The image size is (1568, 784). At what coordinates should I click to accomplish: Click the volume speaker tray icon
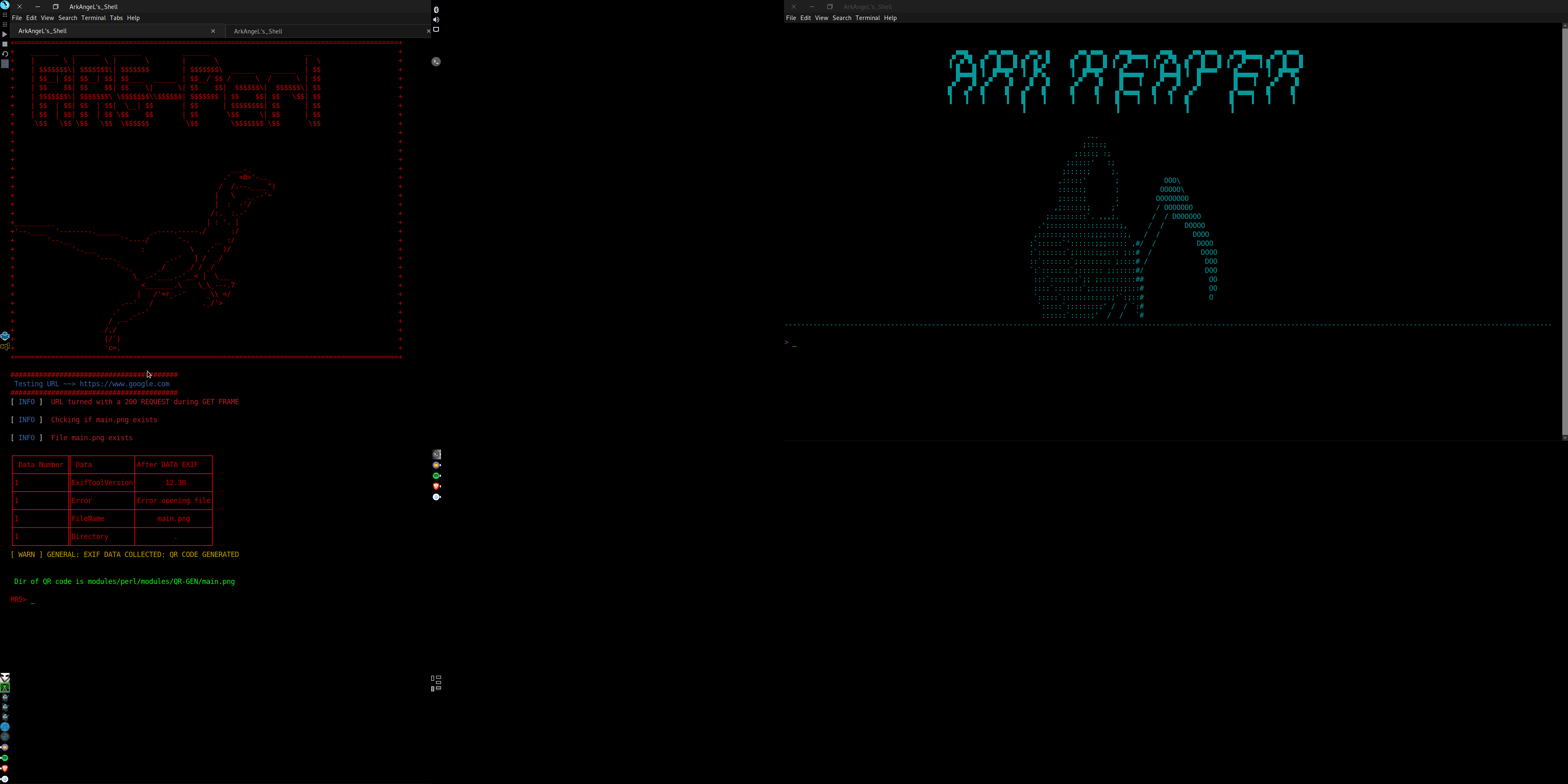(436, 20)
